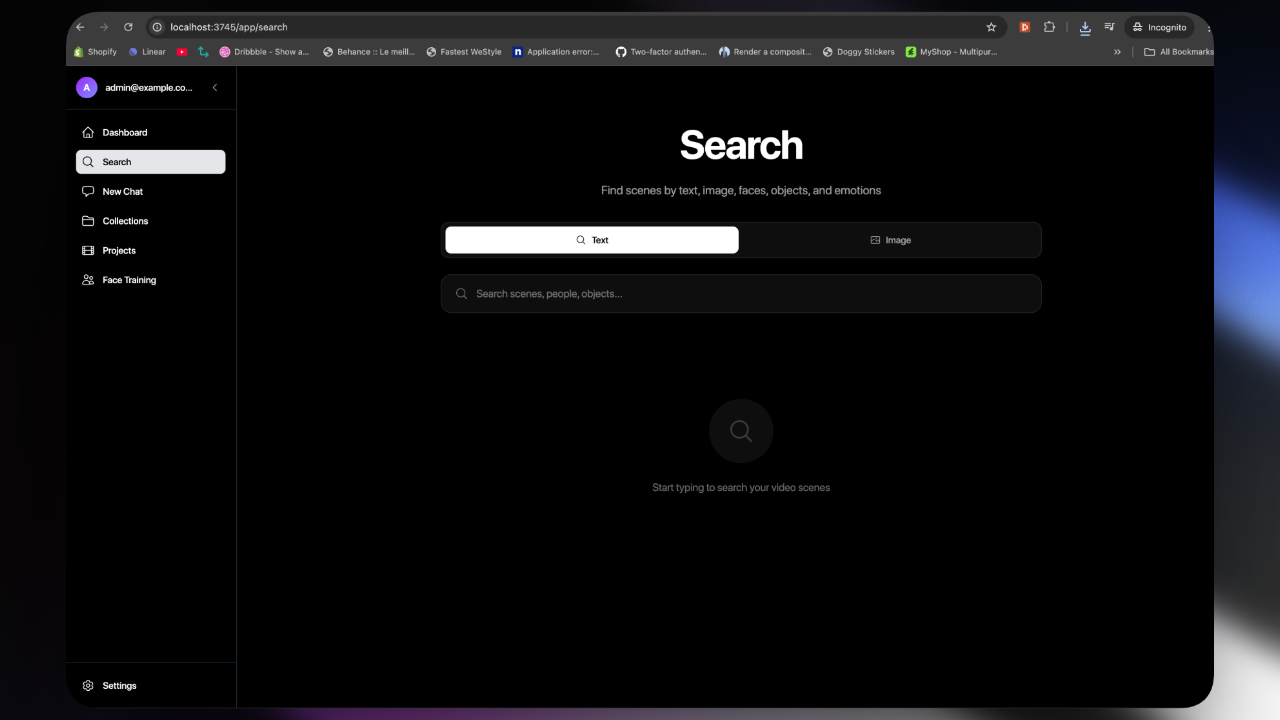Click the media control icon in the toolbar

click(1110, 27)
